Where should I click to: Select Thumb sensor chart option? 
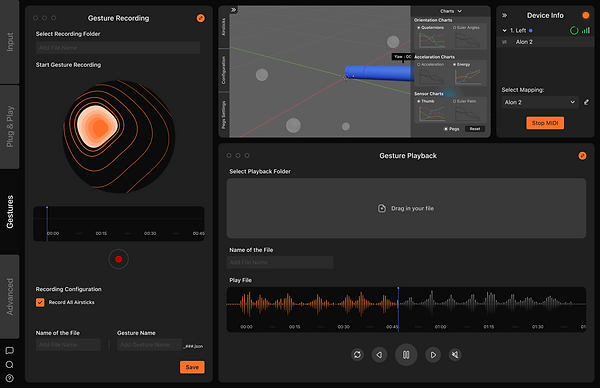coord(426,101)
